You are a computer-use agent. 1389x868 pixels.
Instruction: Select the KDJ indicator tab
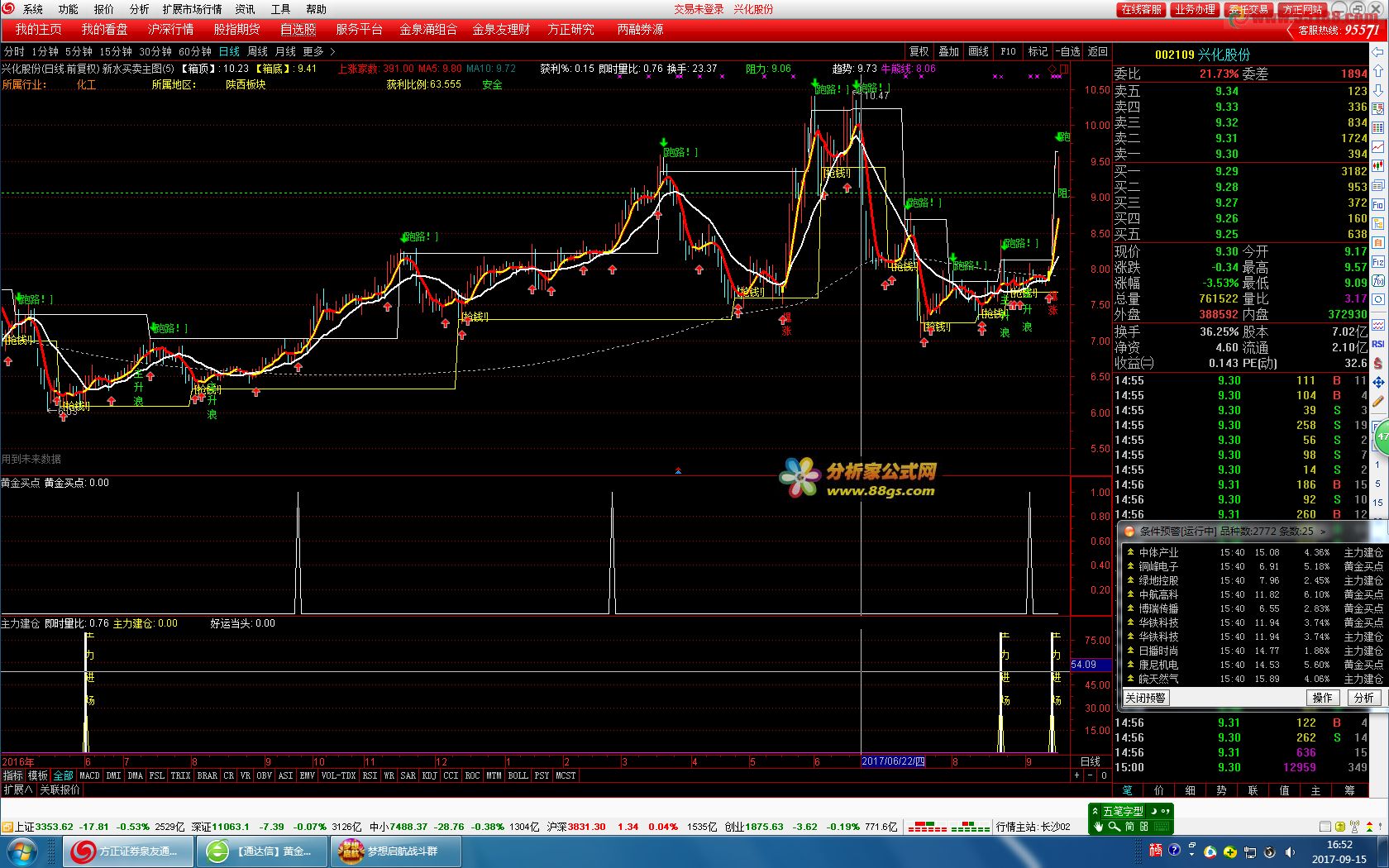[x=430, y=775]
